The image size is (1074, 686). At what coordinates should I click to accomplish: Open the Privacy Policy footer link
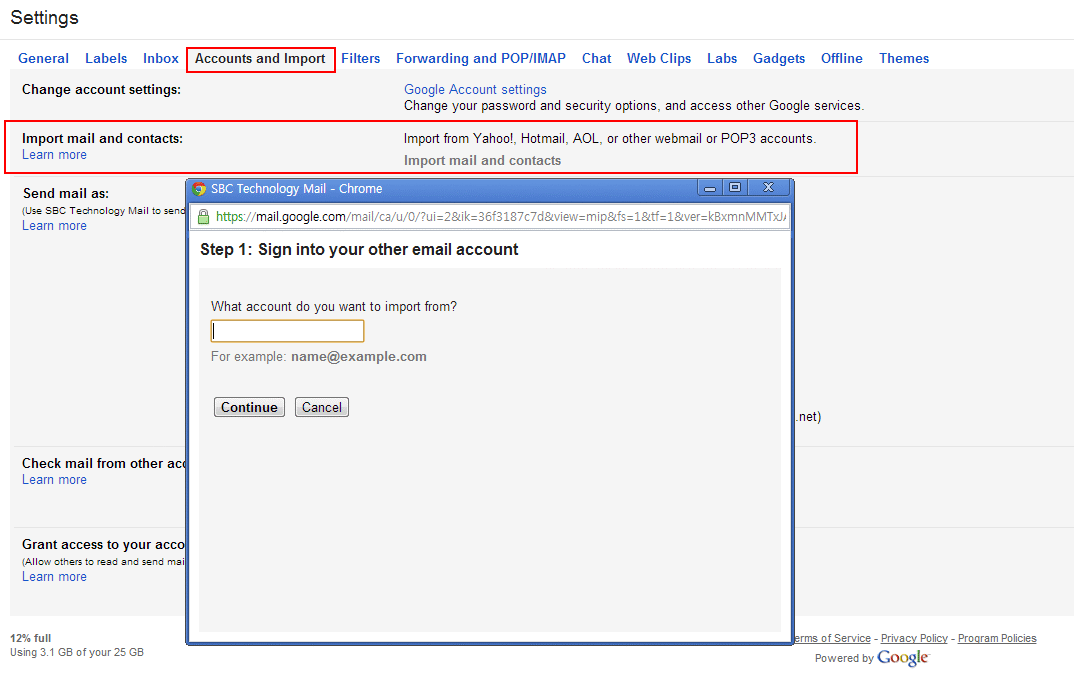tap(914, 638)
